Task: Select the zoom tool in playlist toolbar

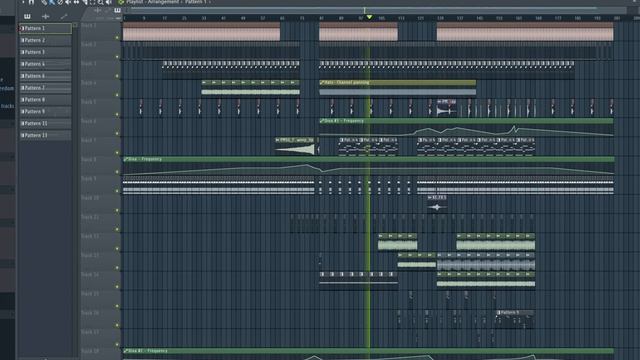Action: coord(100,2)
